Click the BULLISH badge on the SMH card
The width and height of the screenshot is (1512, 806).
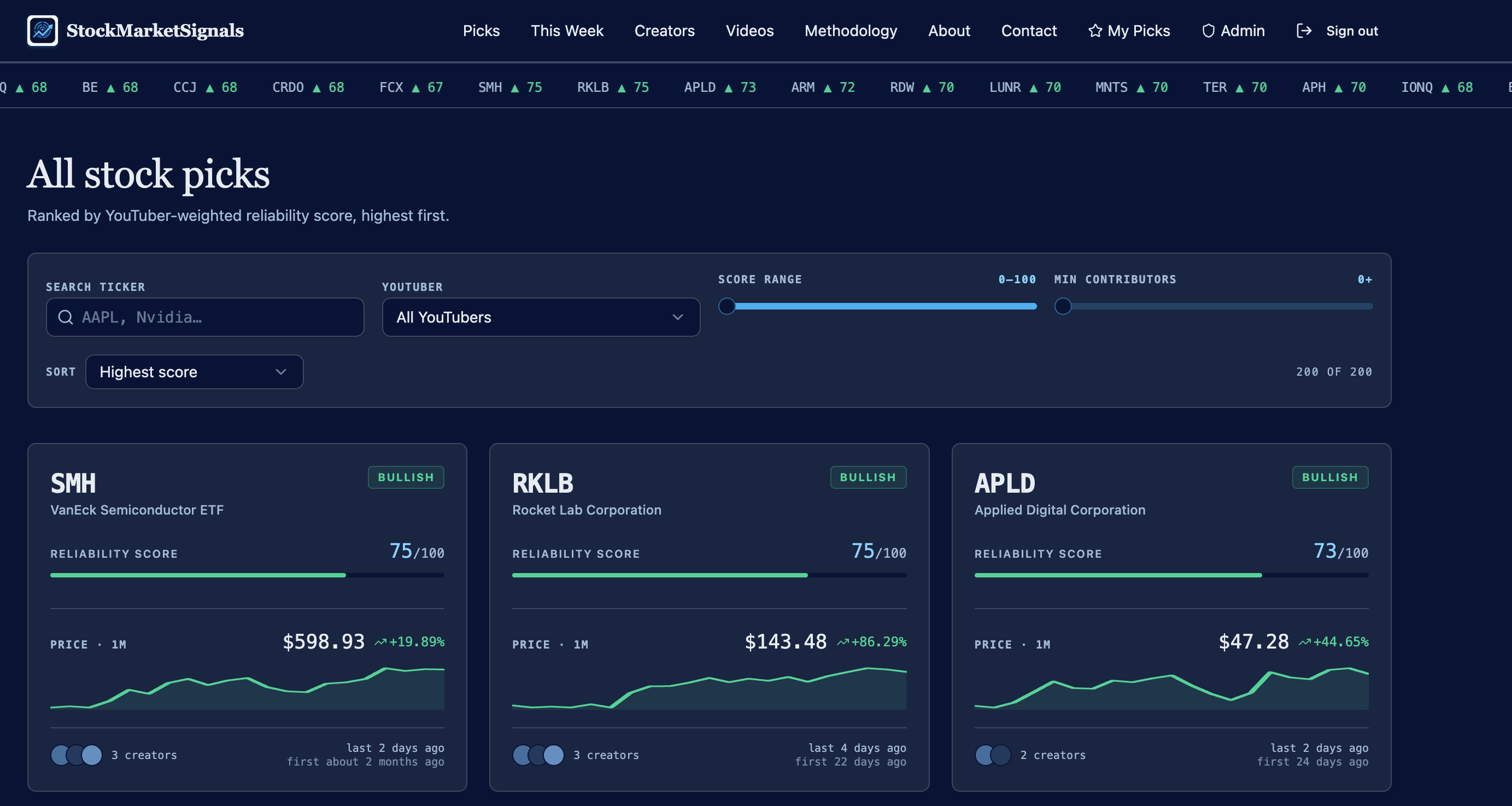coord(406,477)
